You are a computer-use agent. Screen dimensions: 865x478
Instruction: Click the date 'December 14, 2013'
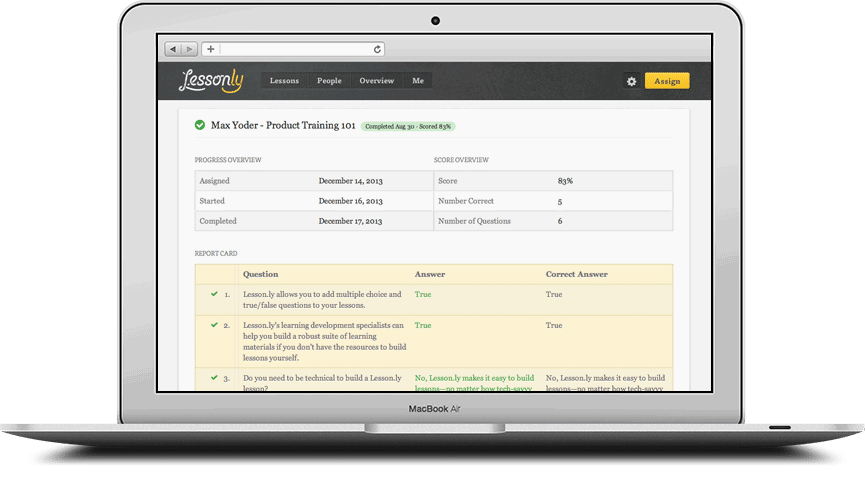coord(350,181)
